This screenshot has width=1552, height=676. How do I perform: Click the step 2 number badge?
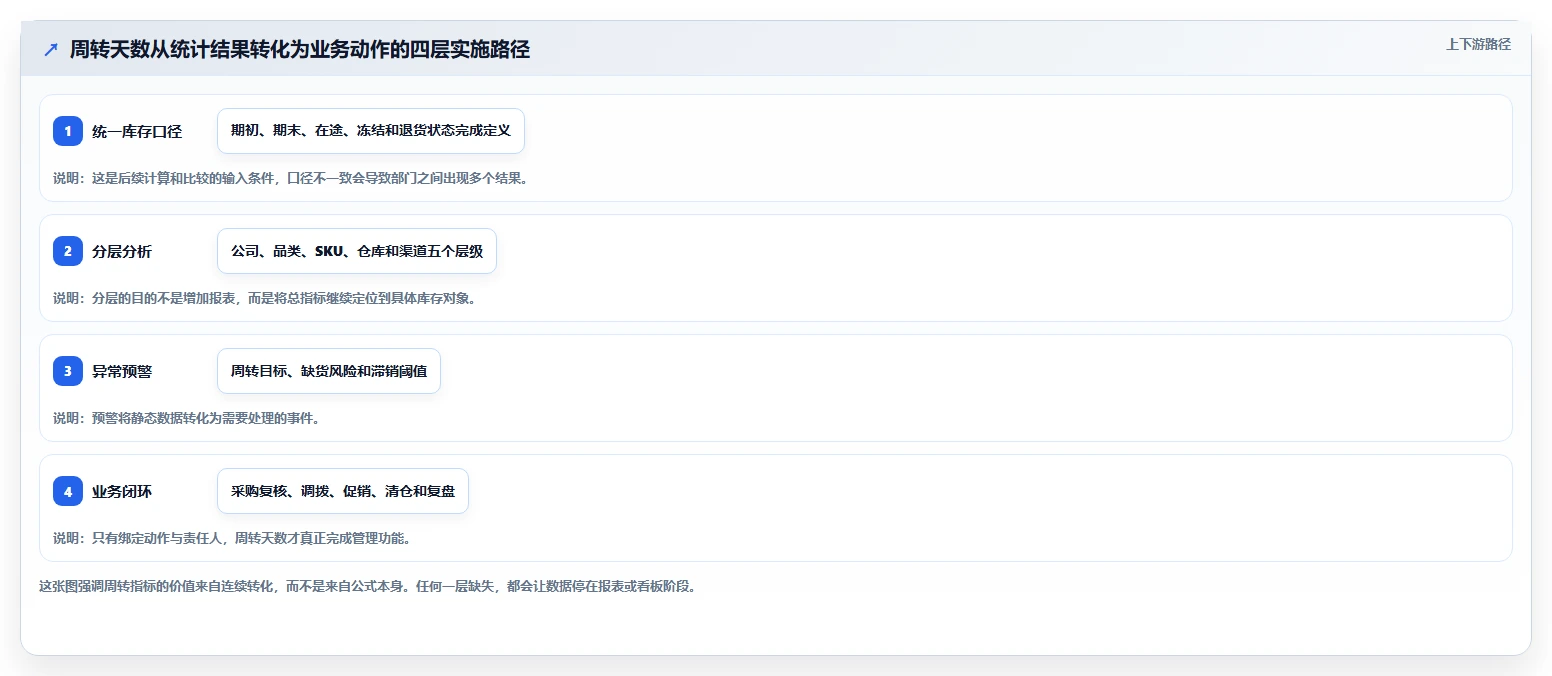tap(68, 251)
